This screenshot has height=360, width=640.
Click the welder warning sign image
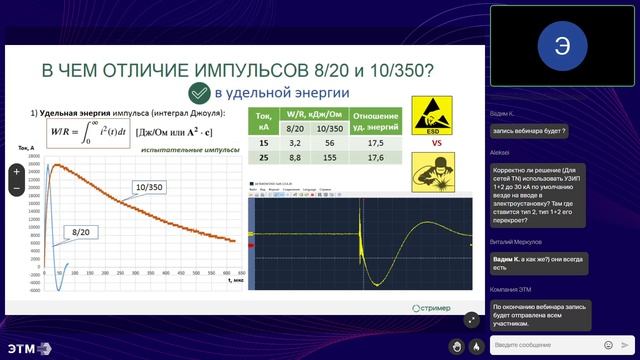point(433,172)
